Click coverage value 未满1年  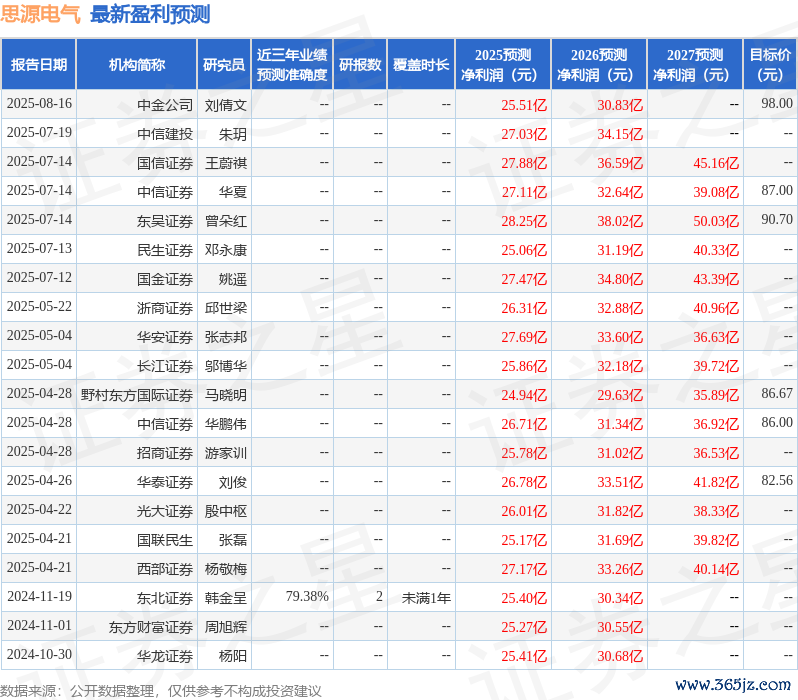pyautogui.click(x=426, y=598)
